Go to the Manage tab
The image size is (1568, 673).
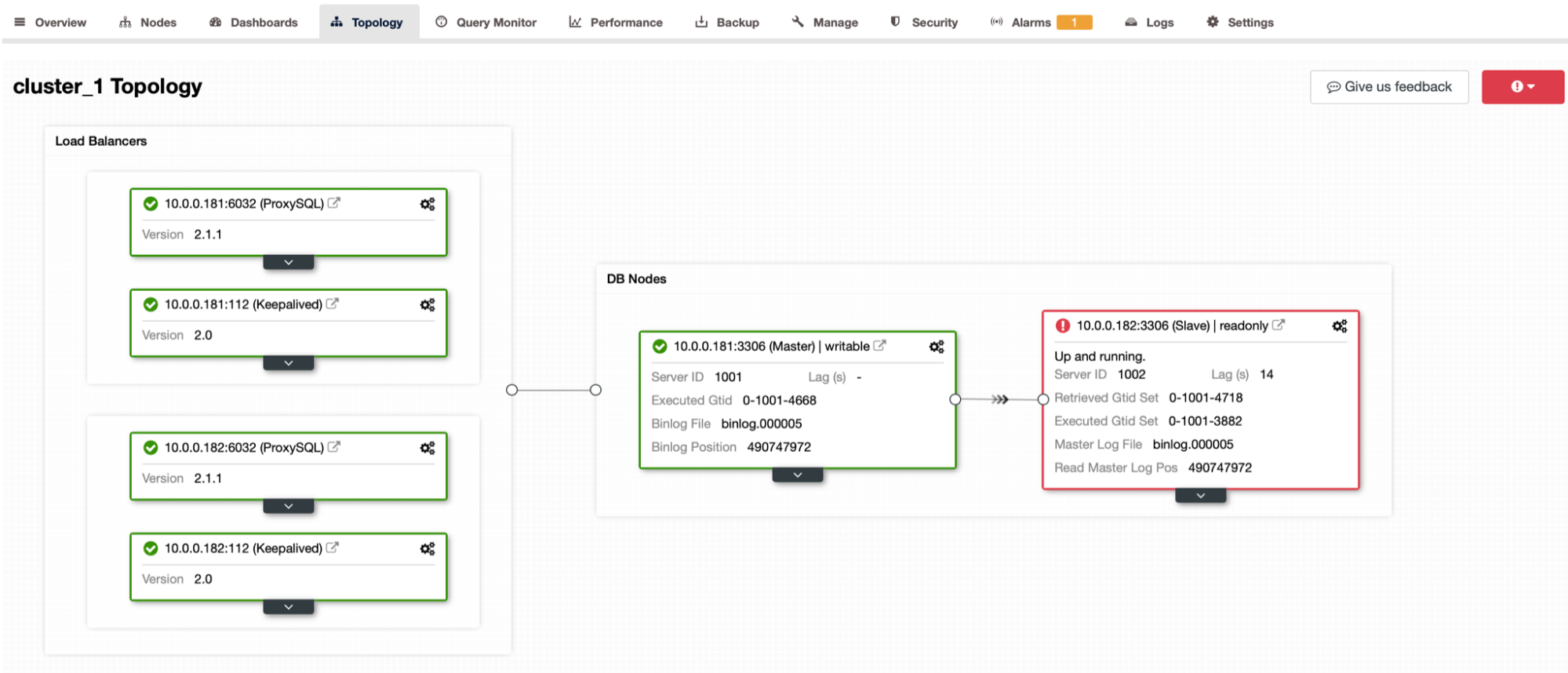(x=825, y=23)
